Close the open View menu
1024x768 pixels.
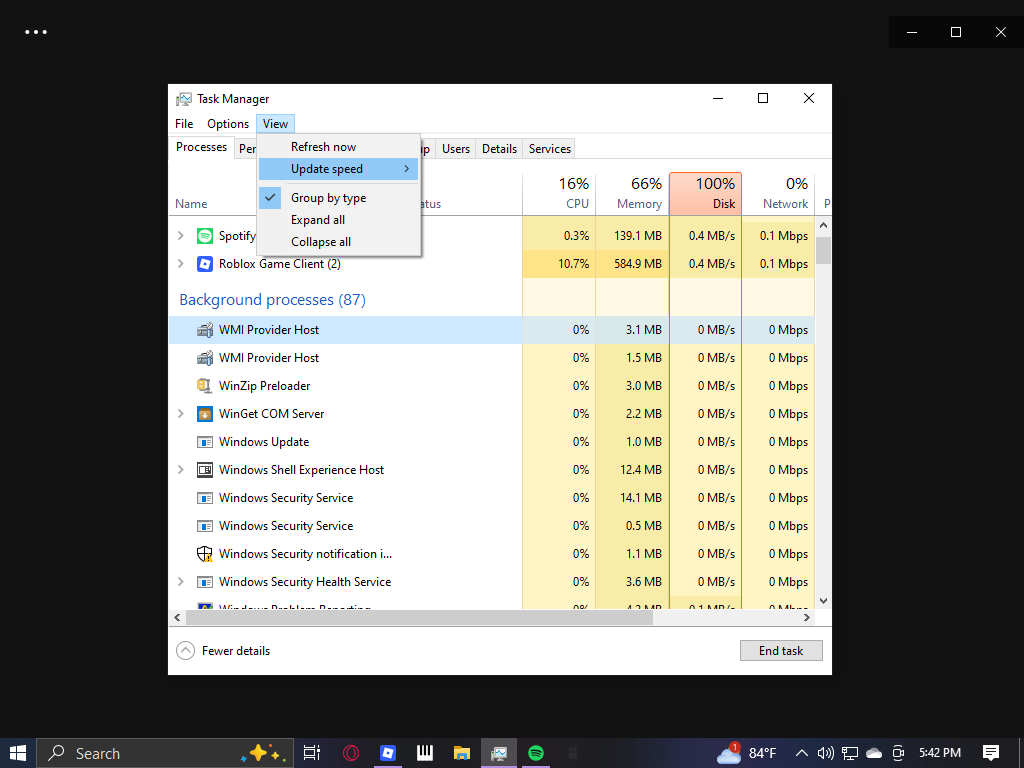276,123
